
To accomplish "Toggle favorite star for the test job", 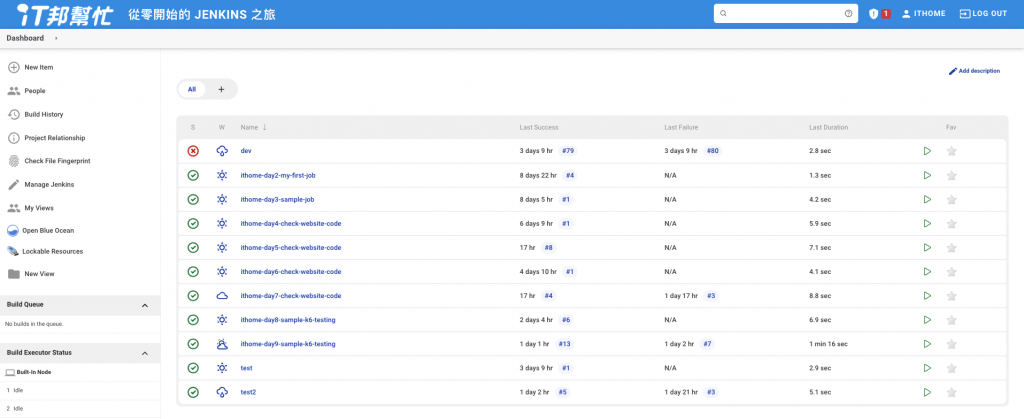I will 952,368.
